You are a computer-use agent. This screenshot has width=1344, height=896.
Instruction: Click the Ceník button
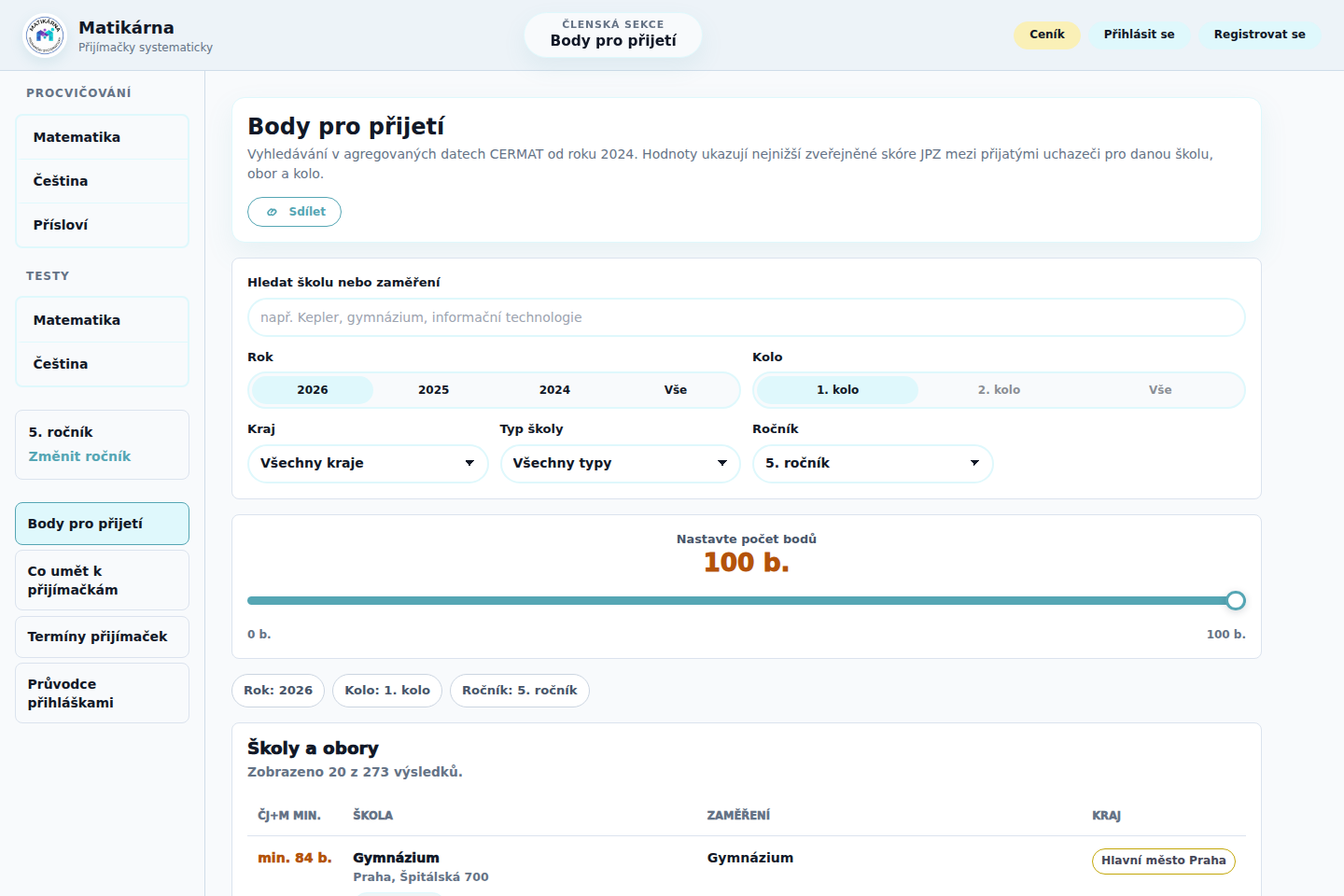click(x=1047, y=35)
